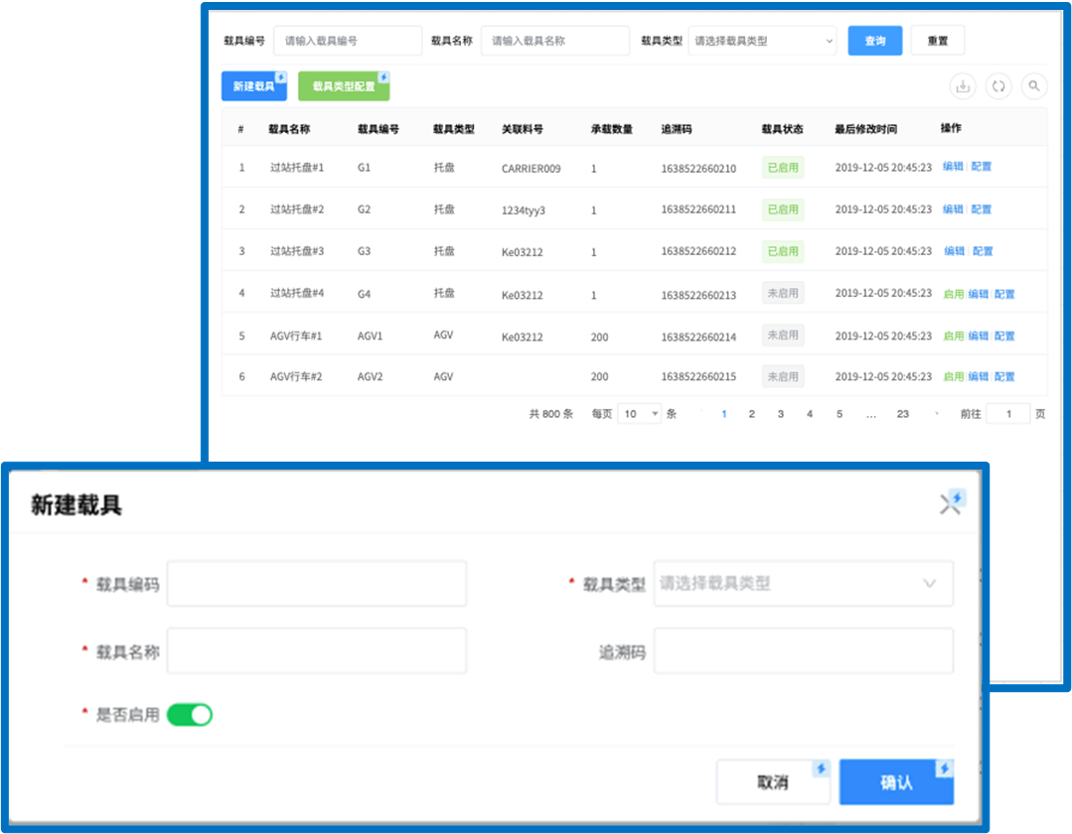1072x834 pixels.
Task: Go to page 2 in pagination
Action: (x=752, y=414)
